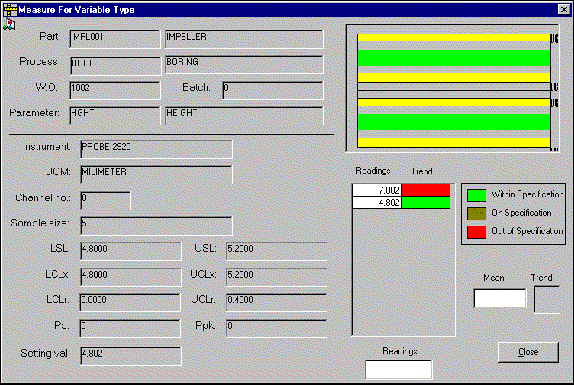Click the Mean value box
The height and width of the screenshot is (385, 574).
[x=500, y=298]
